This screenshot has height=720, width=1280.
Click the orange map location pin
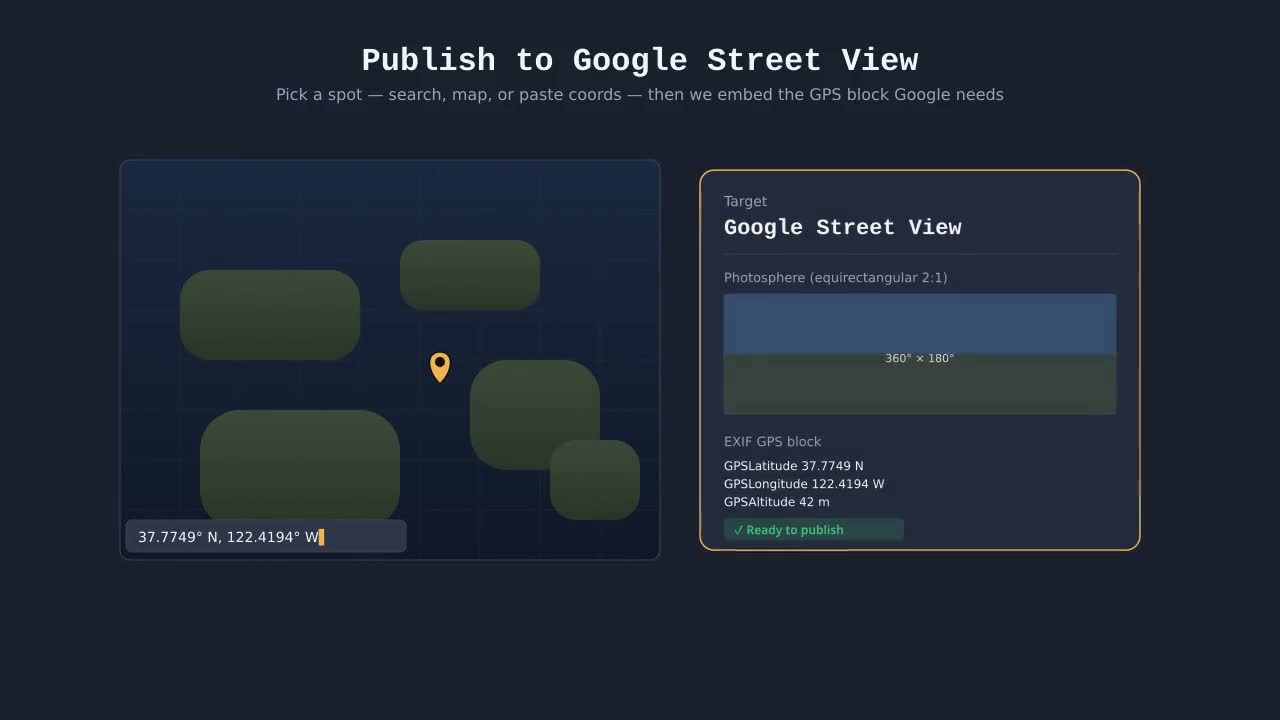click(x=440, y=367)
